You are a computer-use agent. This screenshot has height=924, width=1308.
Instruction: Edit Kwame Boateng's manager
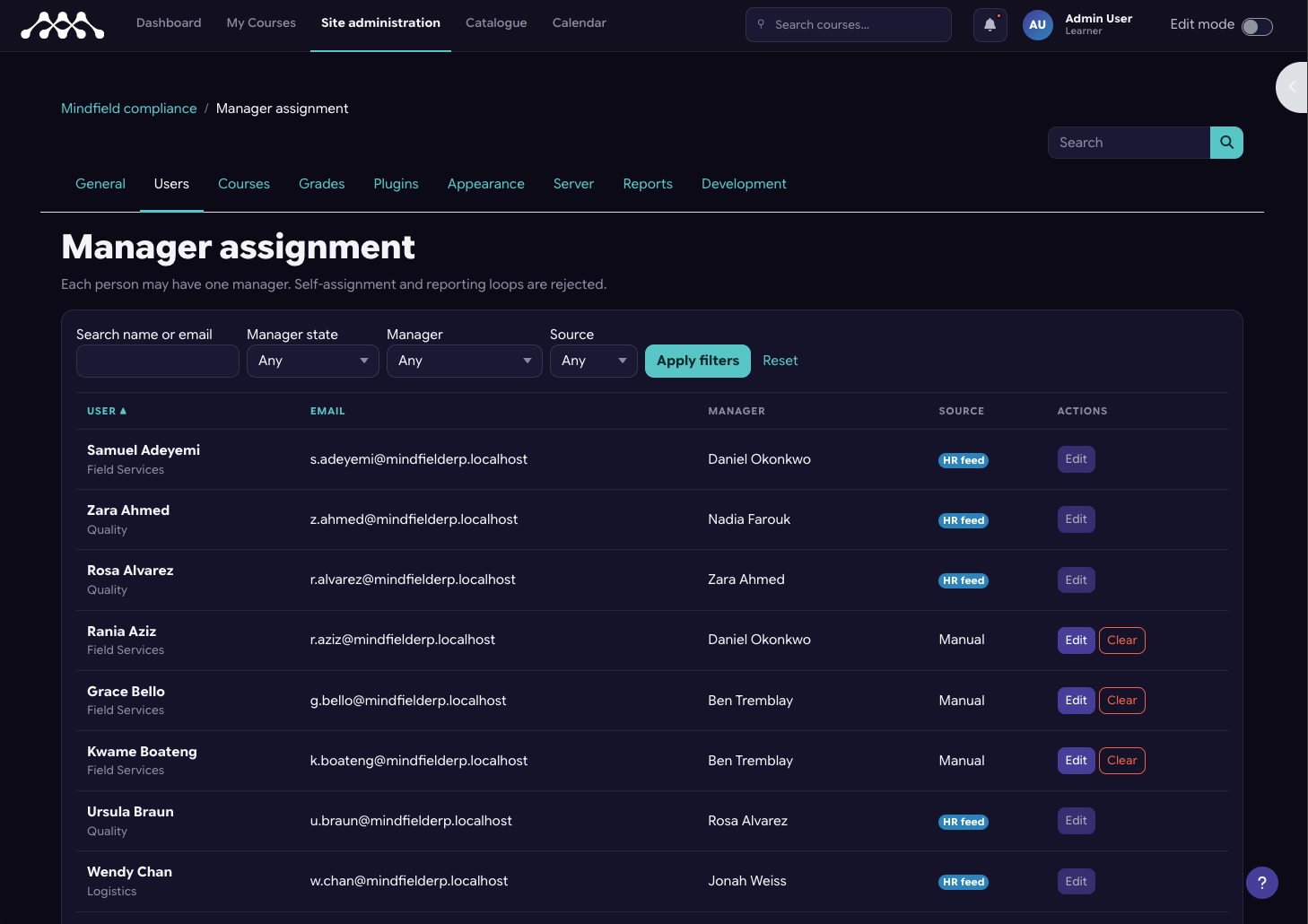1077,761
